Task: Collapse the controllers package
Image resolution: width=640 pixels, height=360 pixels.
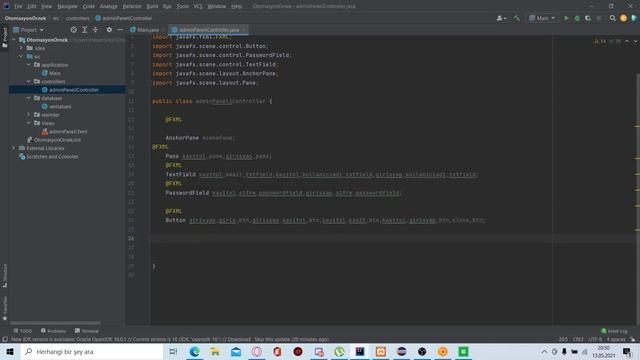Action: (x=29, y=82)
